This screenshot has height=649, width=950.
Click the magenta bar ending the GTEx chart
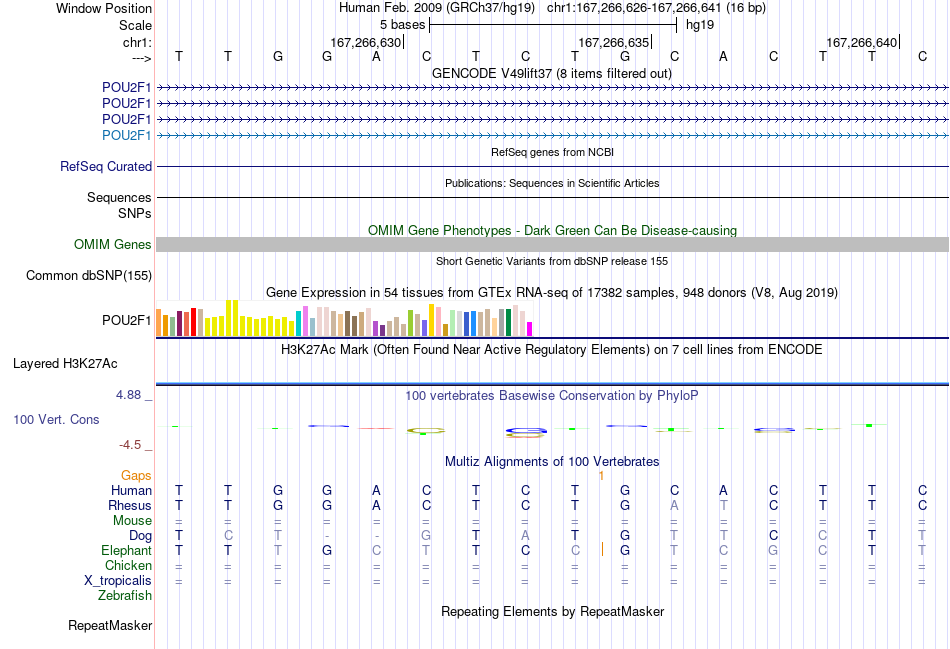click(x=530, y=329)
